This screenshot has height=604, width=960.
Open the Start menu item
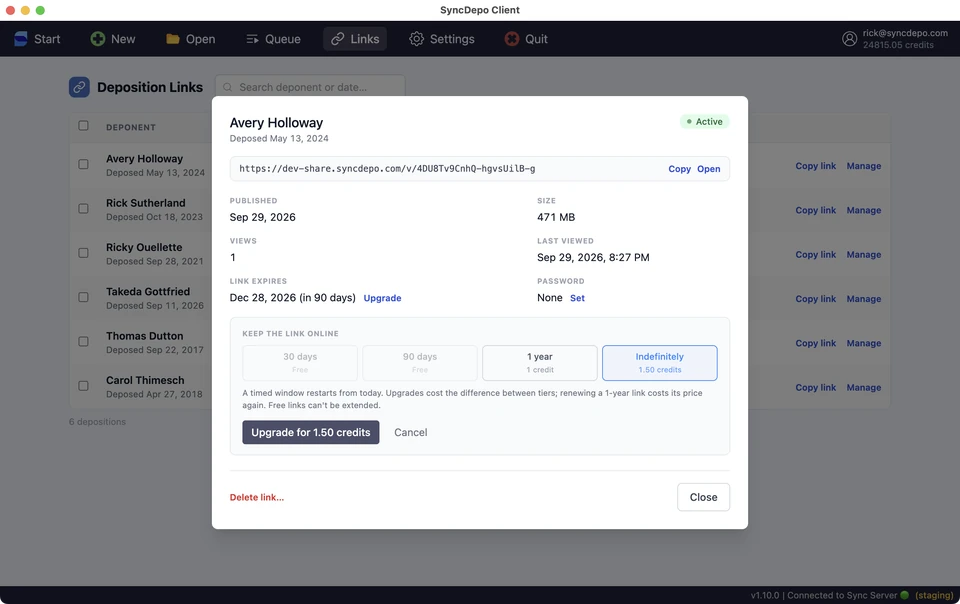coord(38,39)
